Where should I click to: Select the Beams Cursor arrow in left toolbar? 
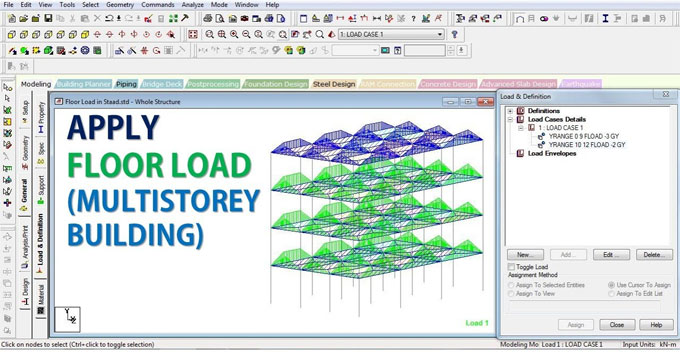[x=7, y=98]
